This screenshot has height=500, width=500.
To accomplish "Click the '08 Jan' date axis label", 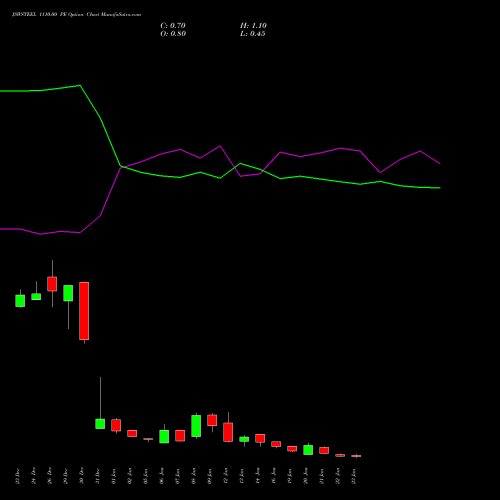I will tap(194, 476).
